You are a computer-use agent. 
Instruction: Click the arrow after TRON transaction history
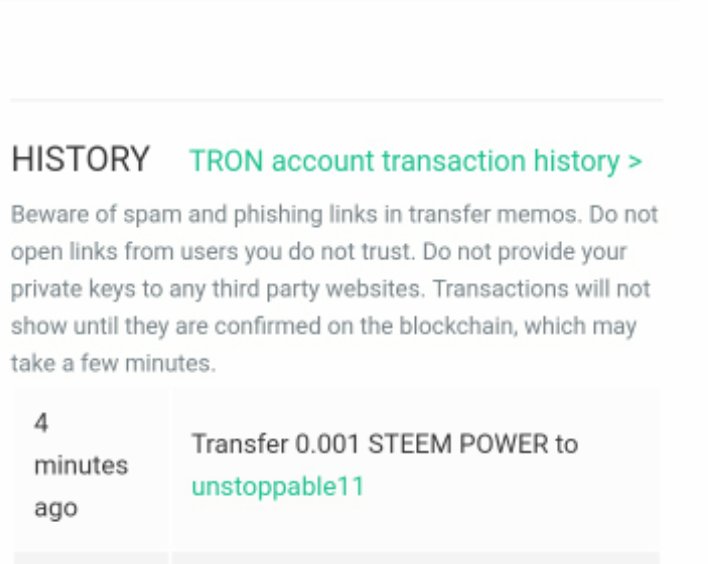[x=634, y=162]
